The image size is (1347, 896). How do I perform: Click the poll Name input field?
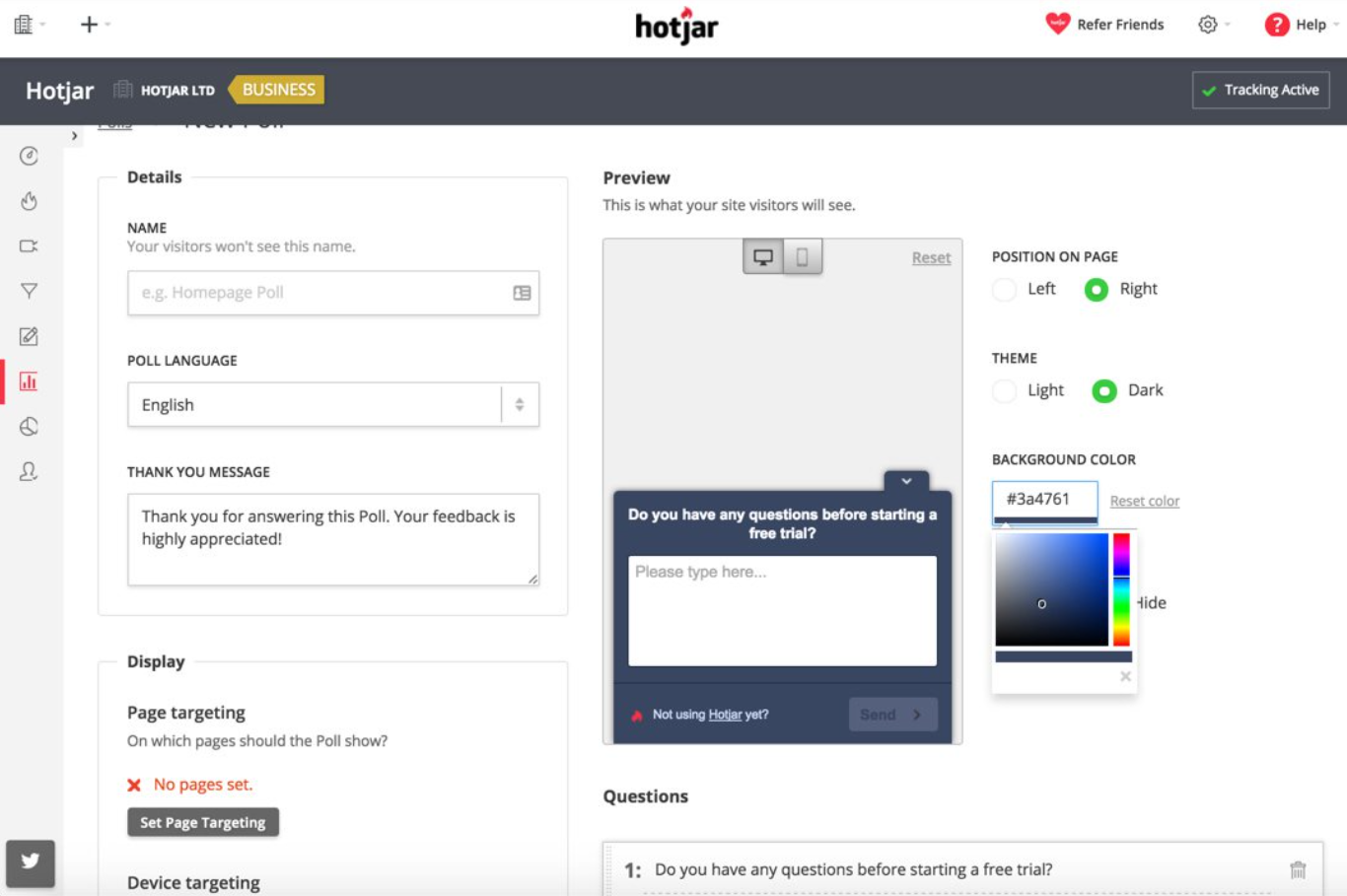coord(333,293)
